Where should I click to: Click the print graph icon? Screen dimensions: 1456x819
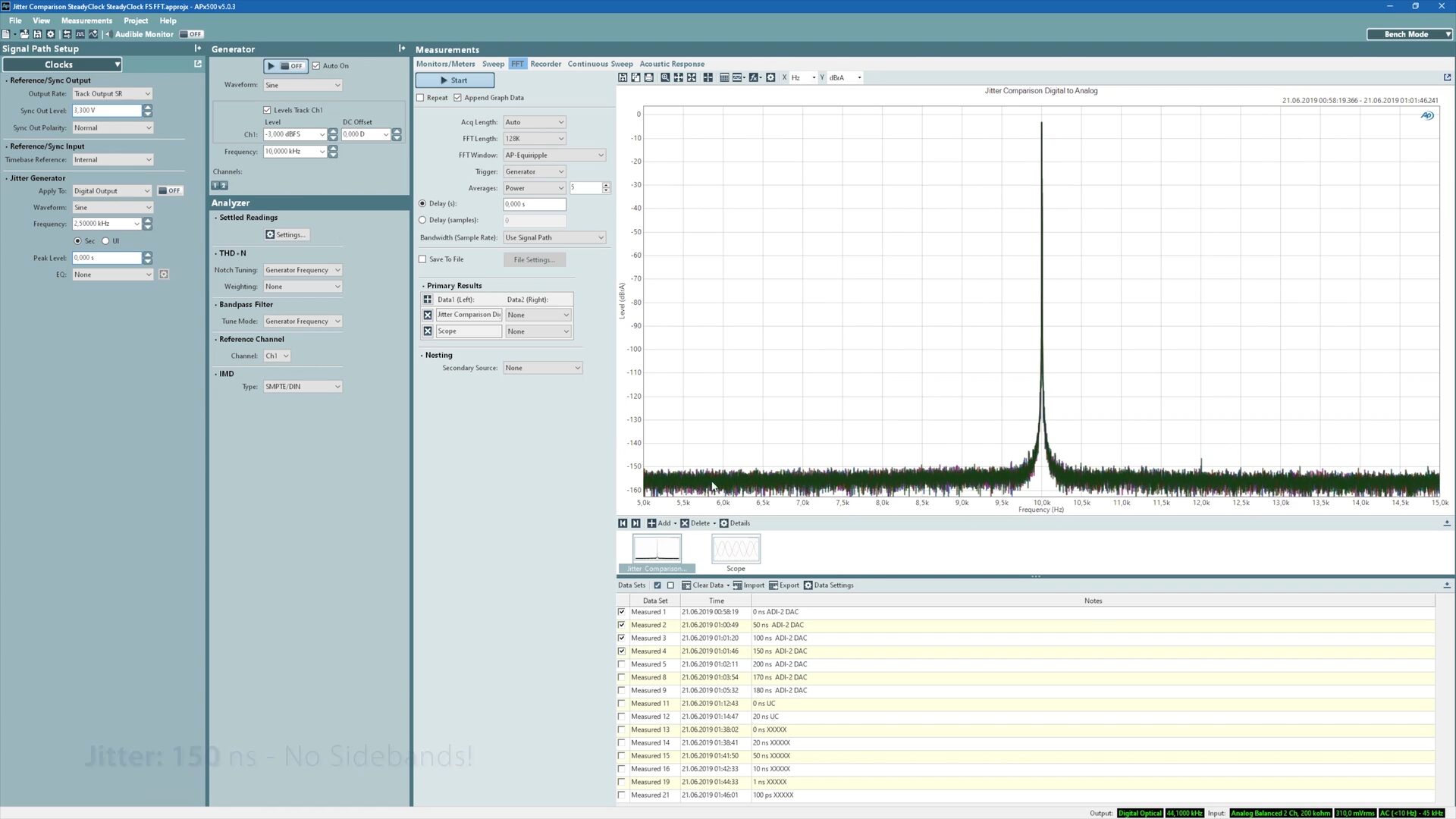coord(649,77)
